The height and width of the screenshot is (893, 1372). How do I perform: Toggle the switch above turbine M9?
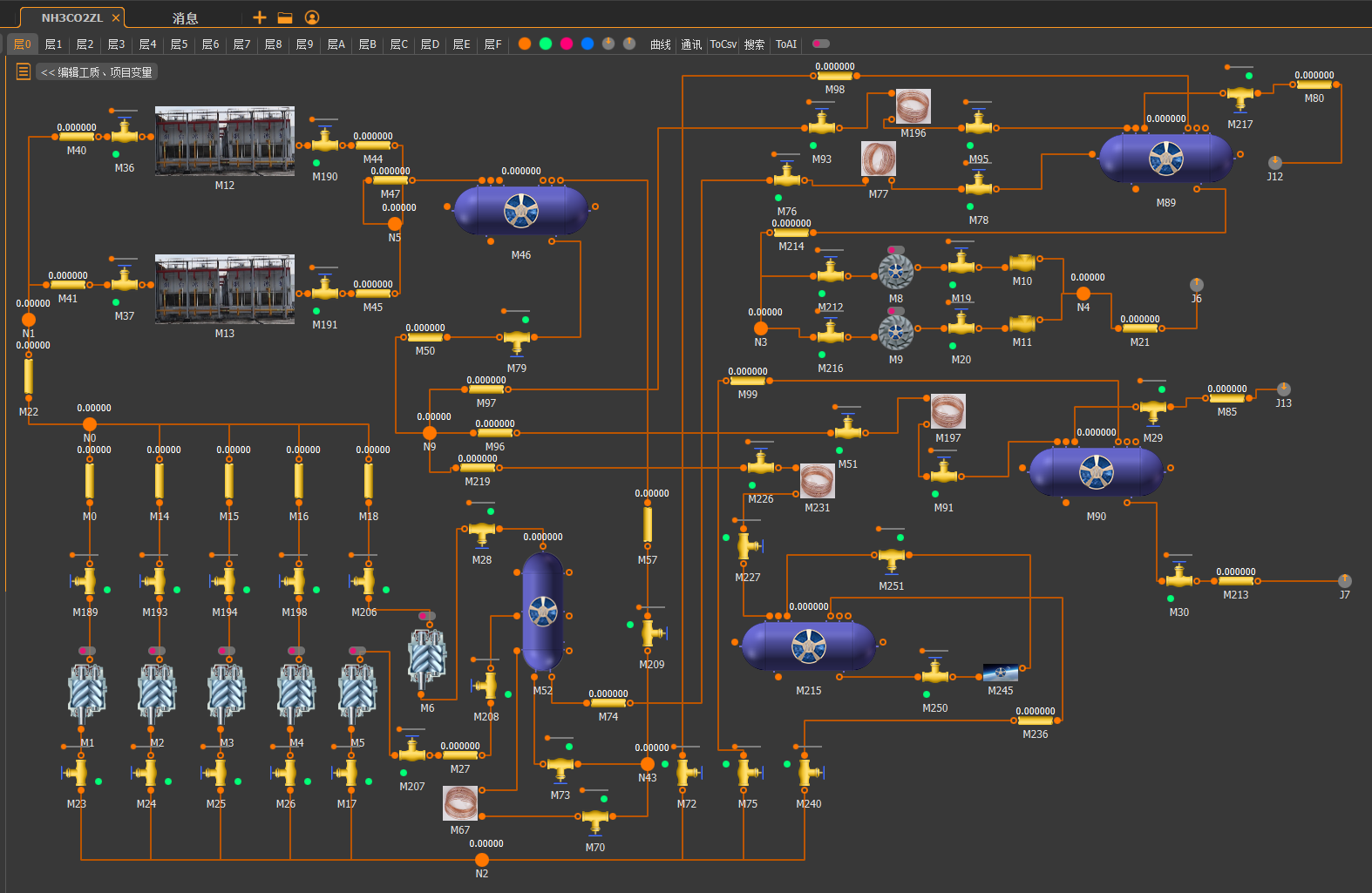tap(895, 311)
